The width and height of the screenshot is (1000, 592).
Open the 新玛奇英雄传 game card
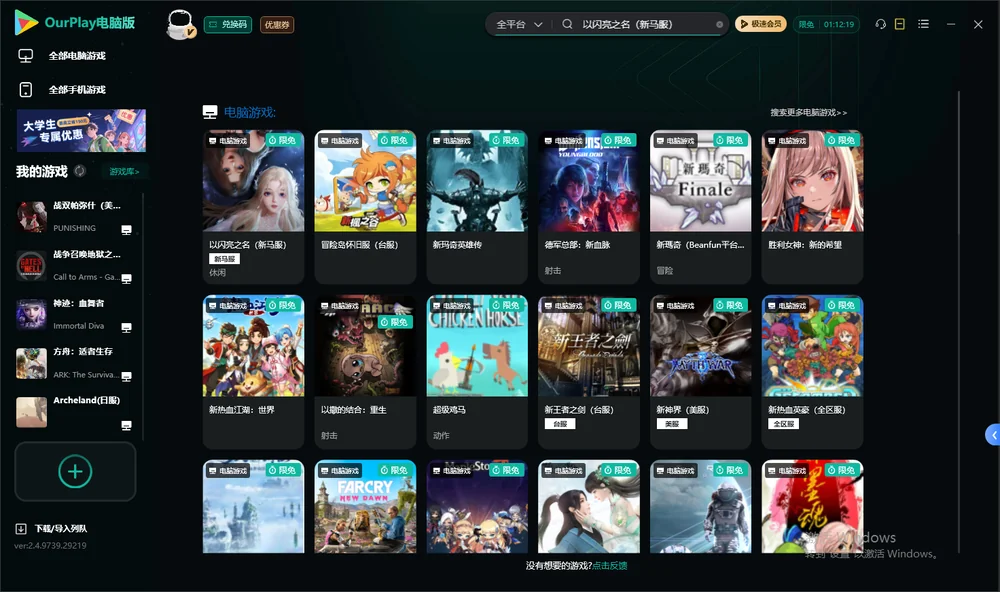click(x=477, y=207)
